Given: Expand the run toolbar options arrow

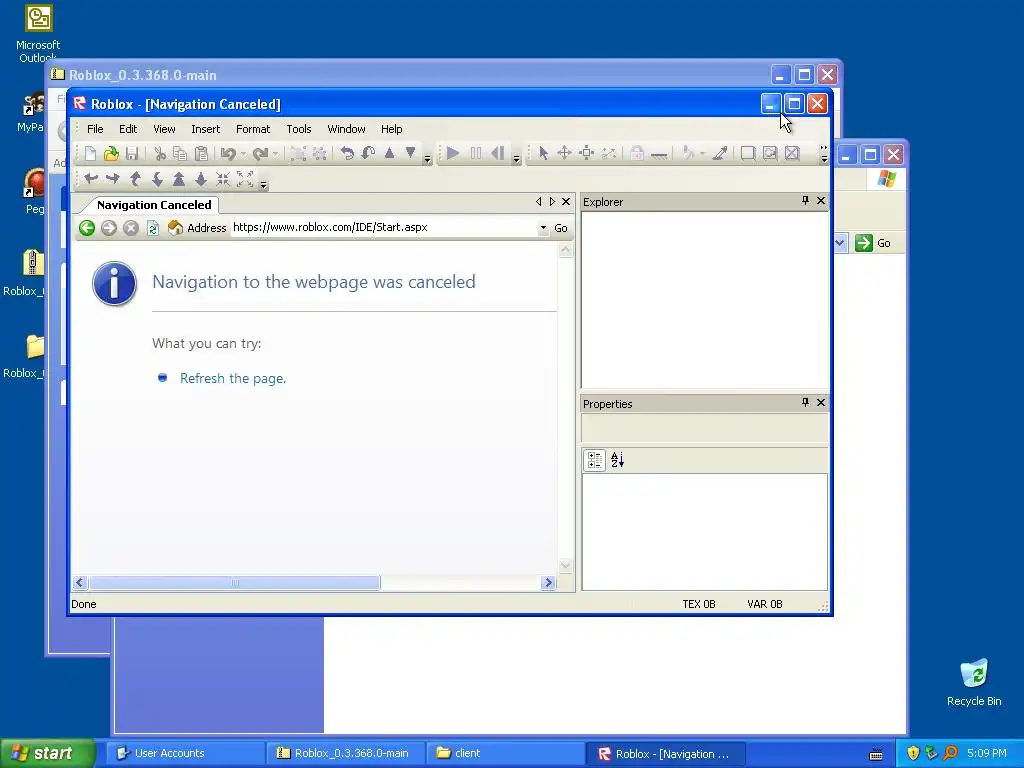Looking at the screenshot, I should pyautogui.click(x=516, y=159).
